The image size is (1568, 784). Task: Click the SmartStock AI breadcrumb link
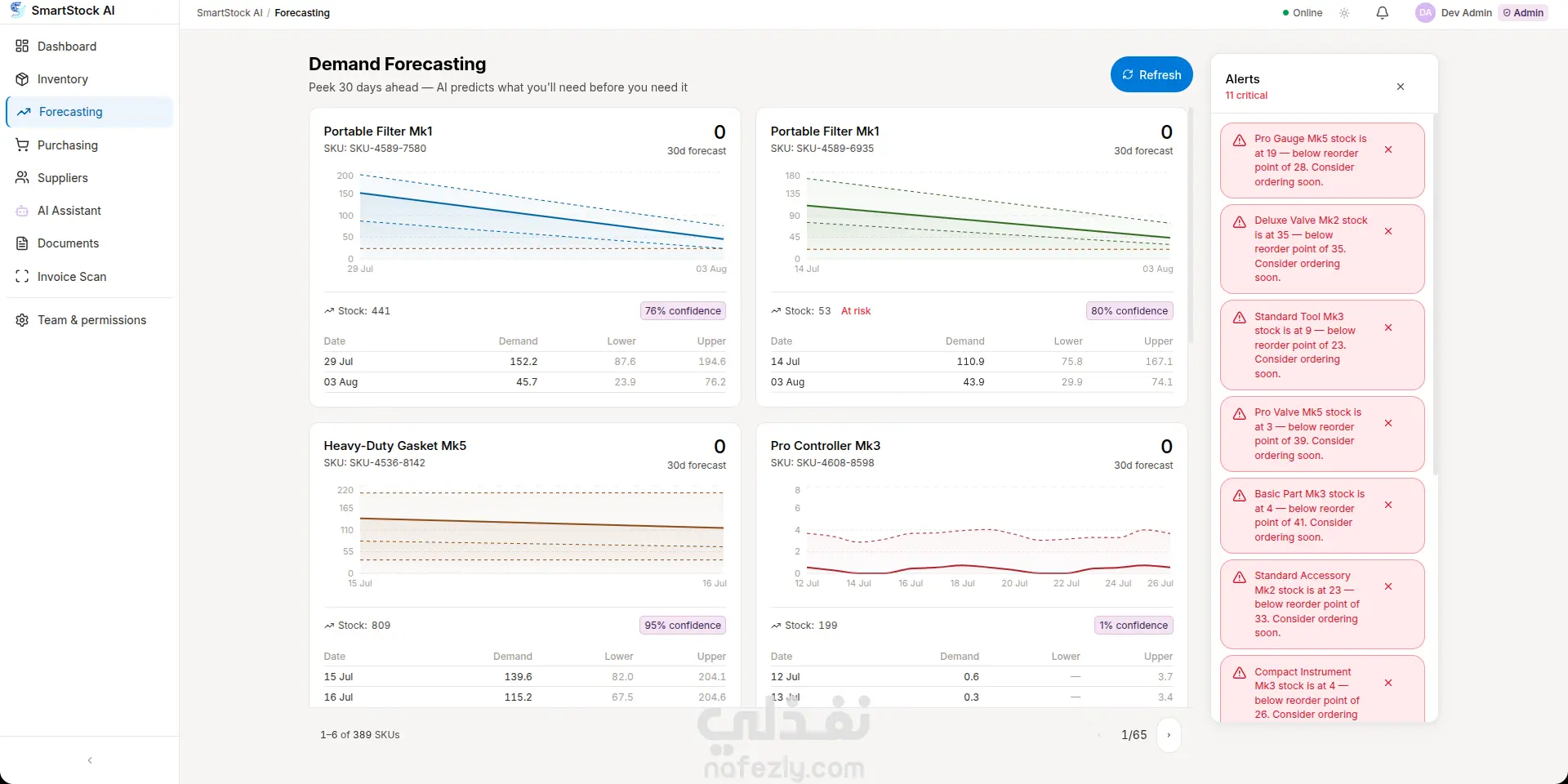[229, 13]
